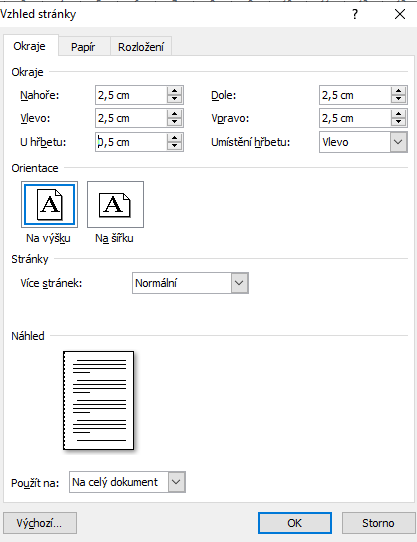Decrease the Dole margin with down arrow

coord(398,99)
